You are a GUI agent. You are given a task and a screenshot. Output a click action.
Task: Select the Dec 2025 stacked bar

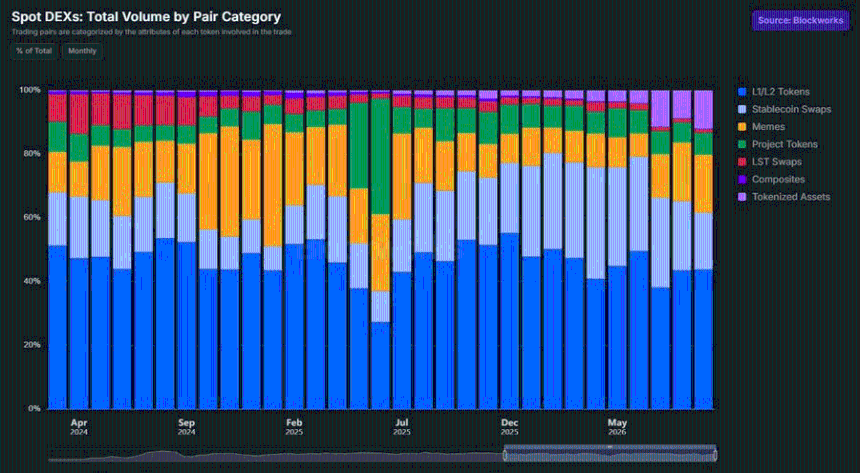(x=510, y=250)
